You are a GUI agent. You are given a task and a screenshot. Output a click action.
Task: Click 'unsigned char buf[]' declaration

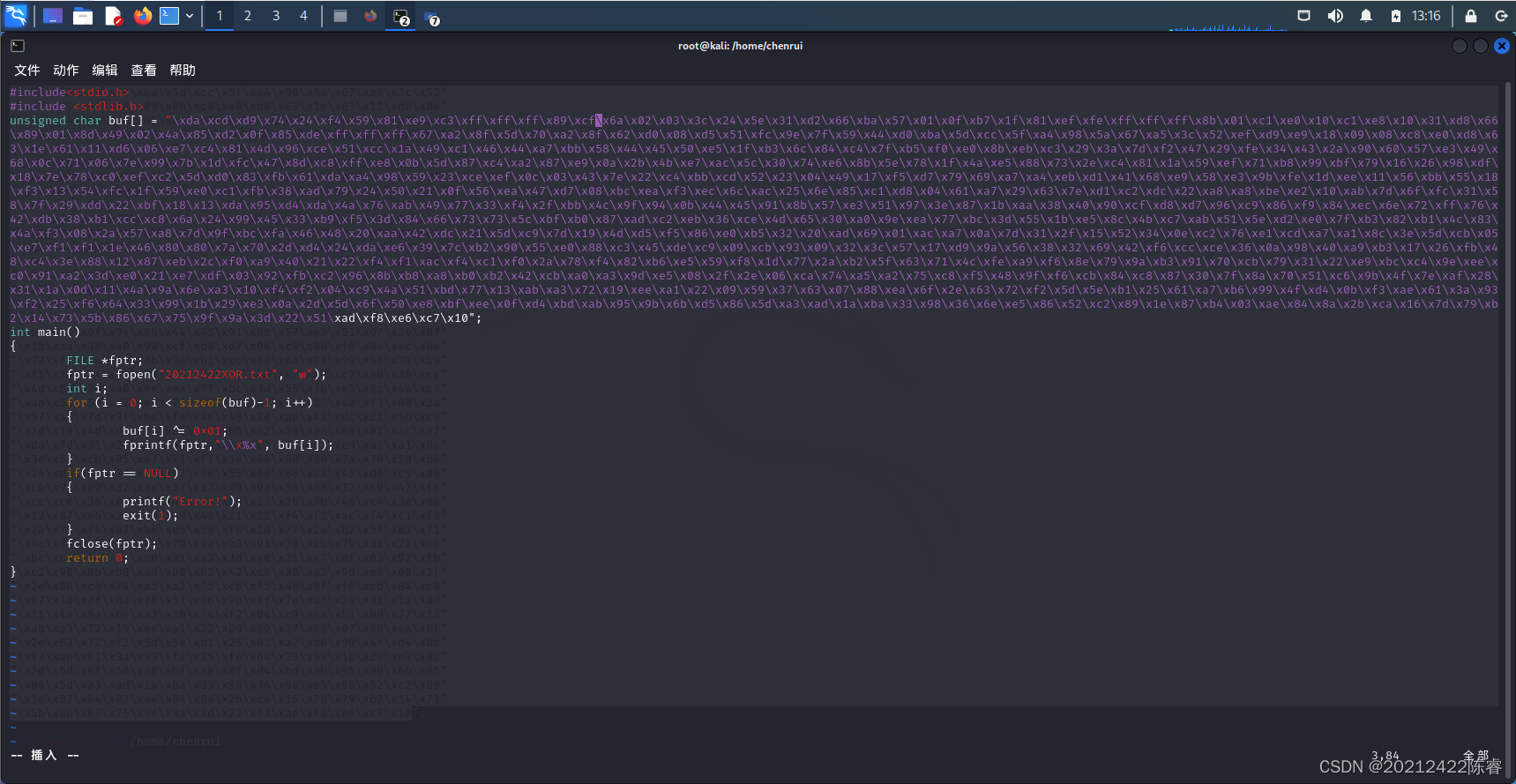click(x=76, y=120)
